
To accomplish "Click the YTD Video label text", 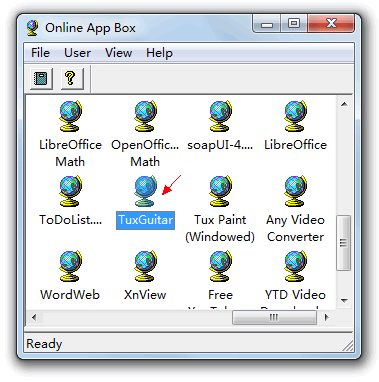I will [x=295, y=295].
